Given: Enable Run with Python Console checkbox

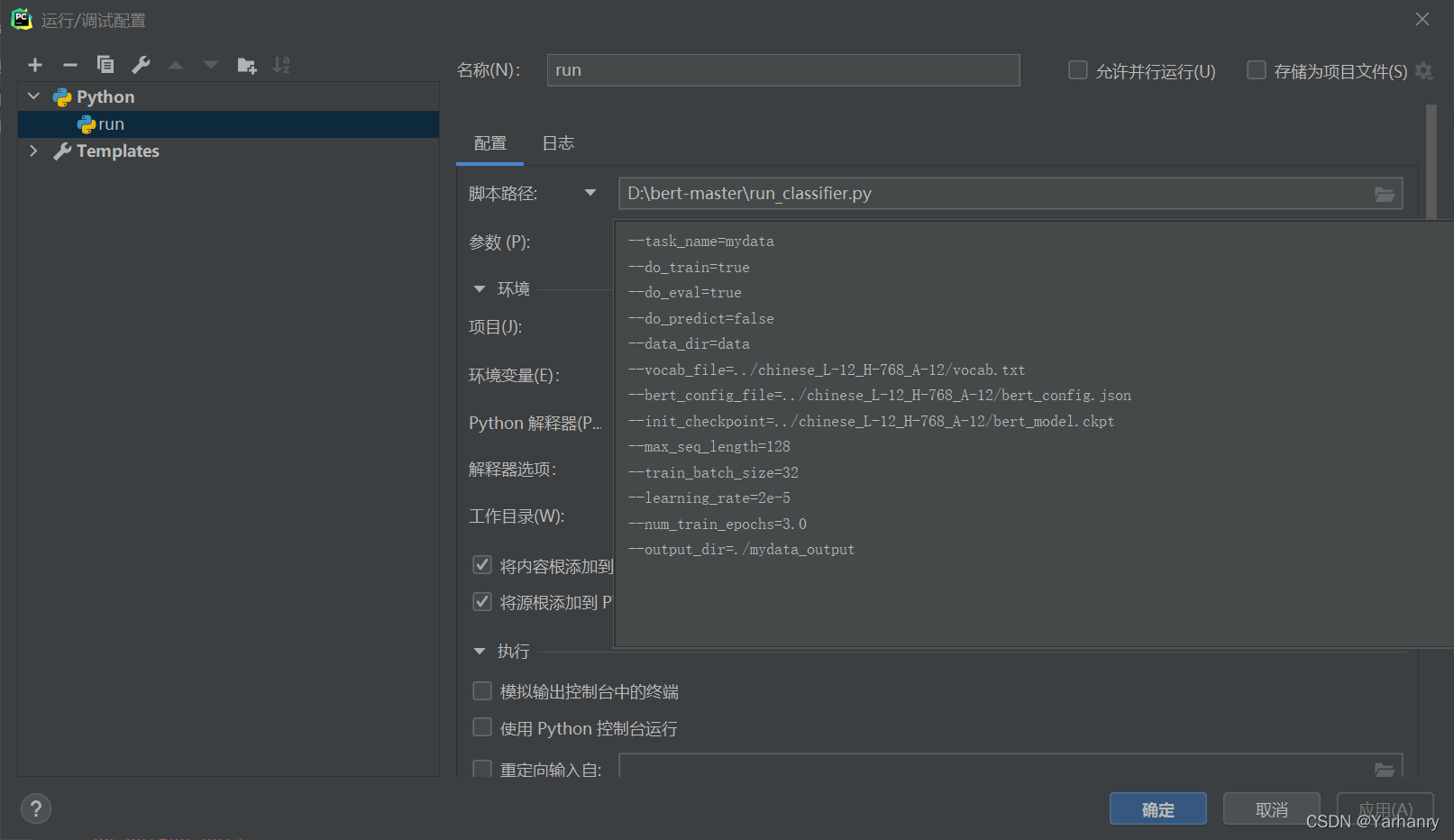Looking at the screenshot, I should click(482, 727).
